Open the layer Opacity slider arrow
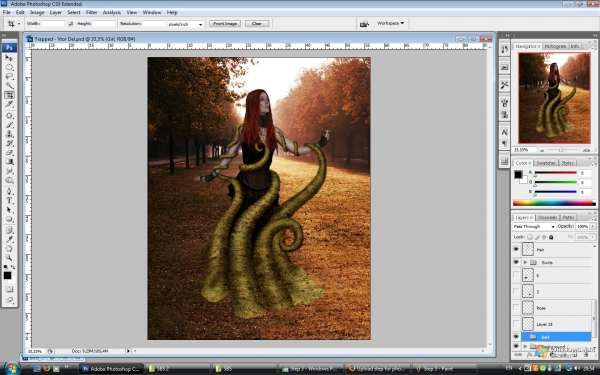 pyautogui.click(x=593, y=227)
